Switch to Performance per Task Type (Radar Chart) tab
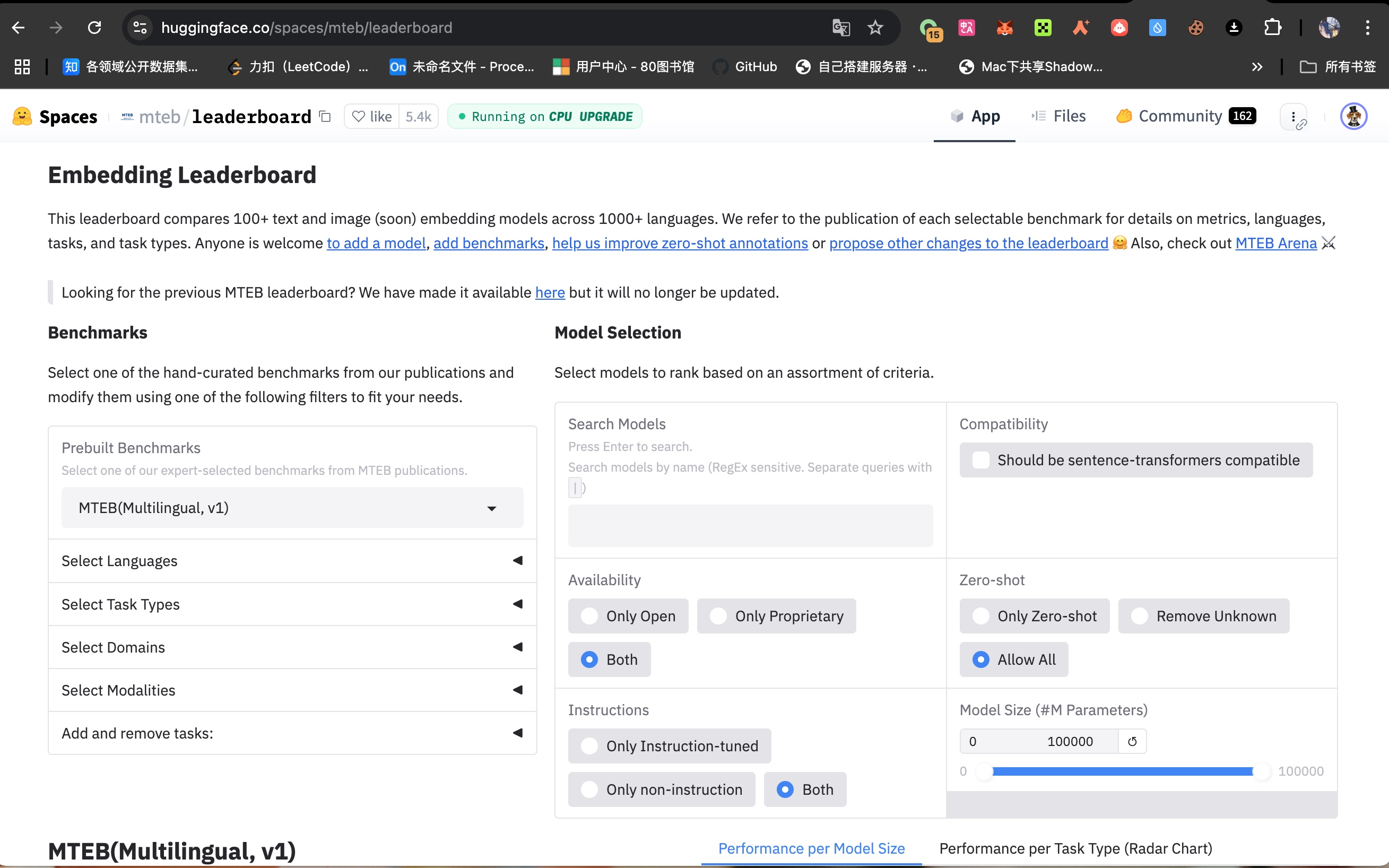This screenshot has height=868, width=1389. pyautogui.click(x=1075, y=848)
